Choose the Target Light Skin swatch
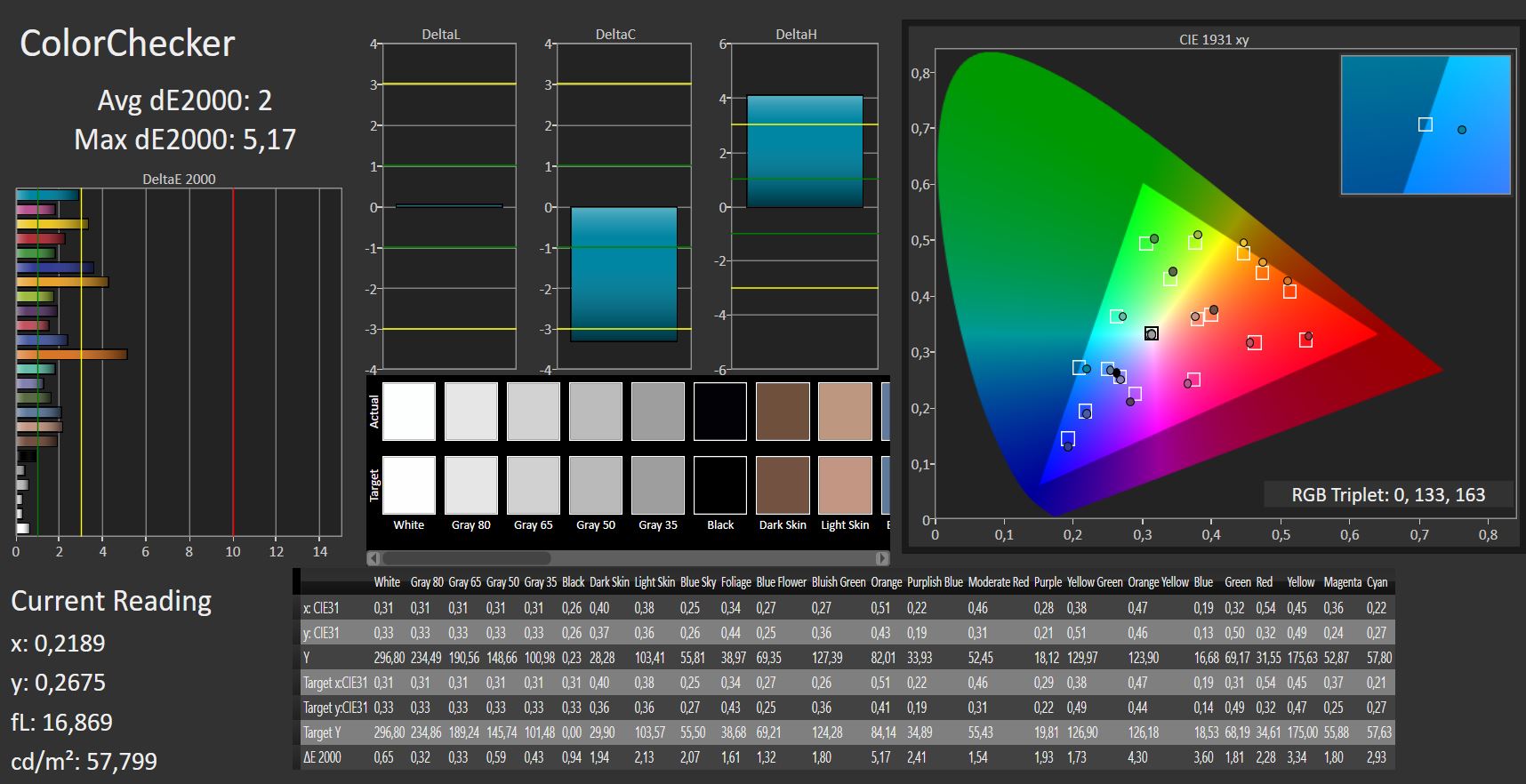This screenshot has height=784, width=1526. point(845,485)
